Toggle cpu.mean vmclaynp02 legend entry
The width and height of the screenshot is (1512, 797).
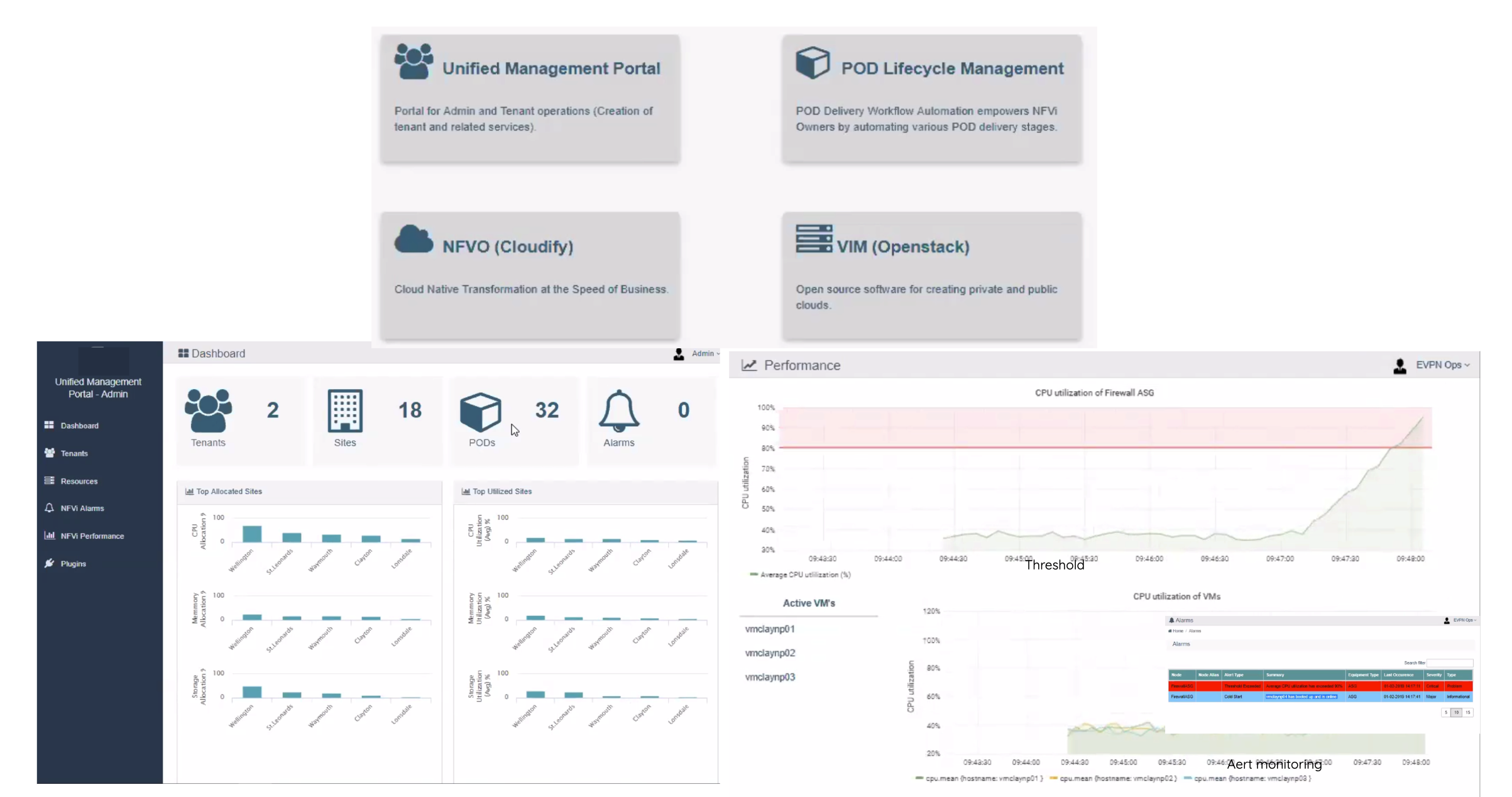pos(1113,778)
